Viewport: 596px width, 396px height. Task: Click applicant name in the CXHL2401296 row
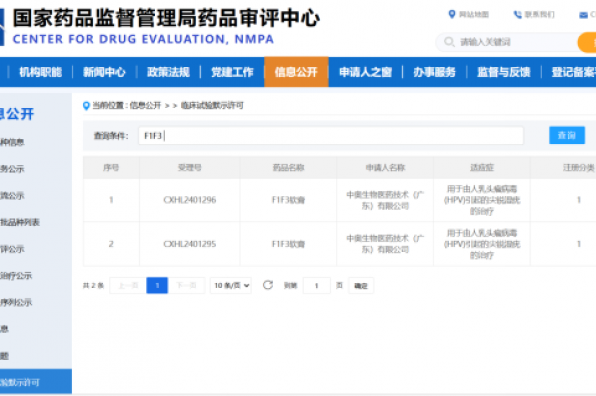[385, 200]
